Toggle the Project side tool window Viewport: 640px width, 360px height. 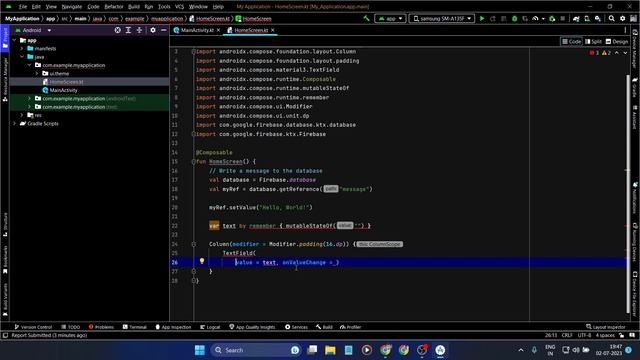5,38
